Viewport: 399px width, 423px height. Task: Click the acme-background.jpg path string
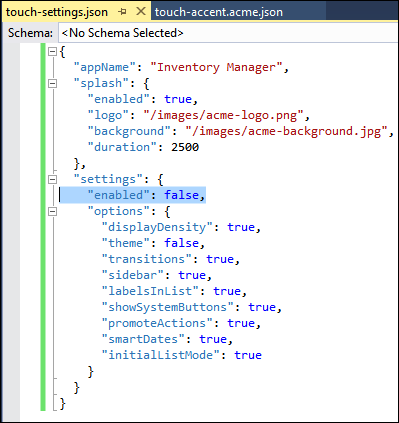pyautogui.click(x=286, y=131)
